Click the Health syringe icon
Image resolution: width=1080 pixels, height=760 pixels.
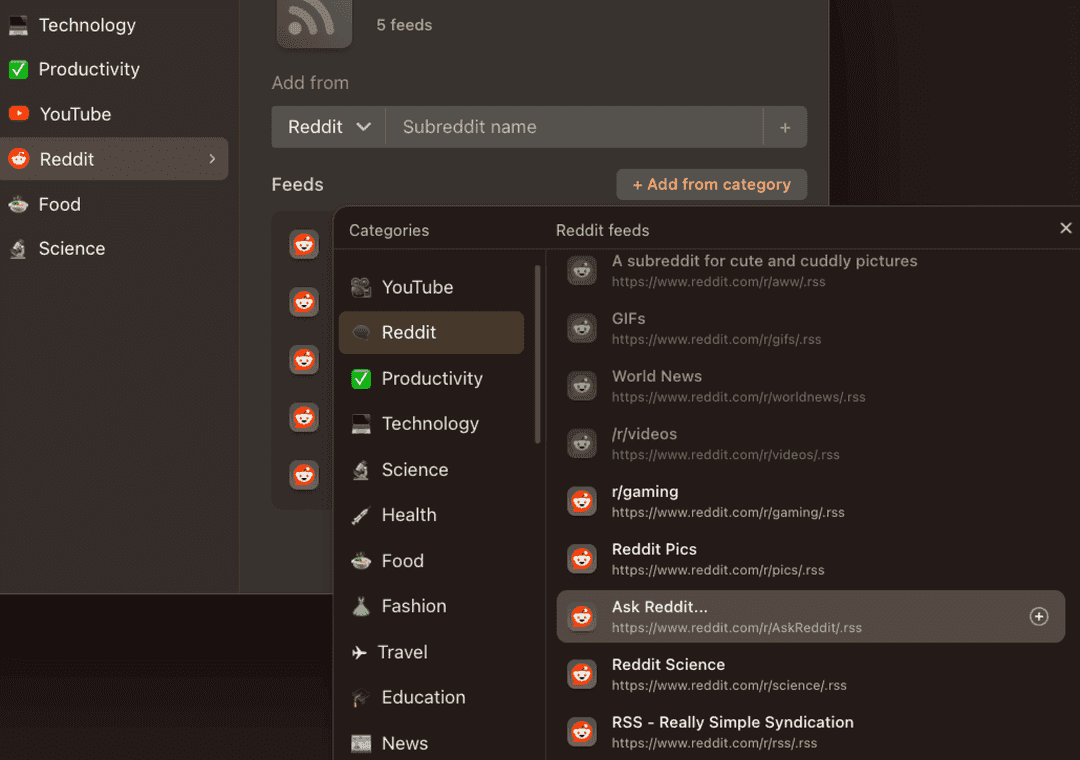[x=360, y=515]
